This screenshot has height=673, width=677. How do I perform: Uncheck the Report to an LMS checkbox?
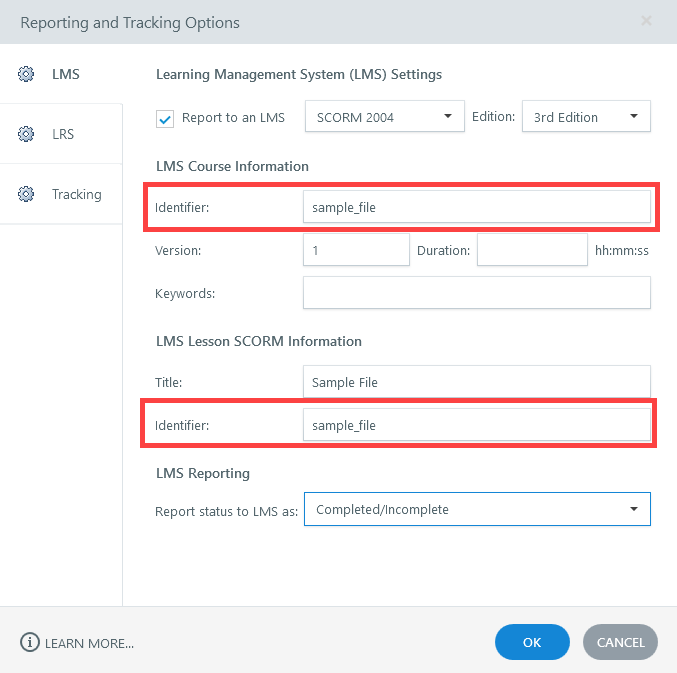coord(166,118)
